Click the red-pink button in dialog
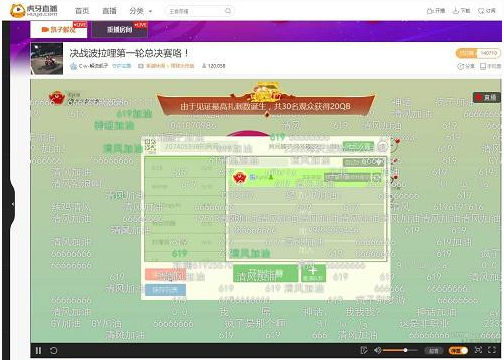 click(165, 275)
